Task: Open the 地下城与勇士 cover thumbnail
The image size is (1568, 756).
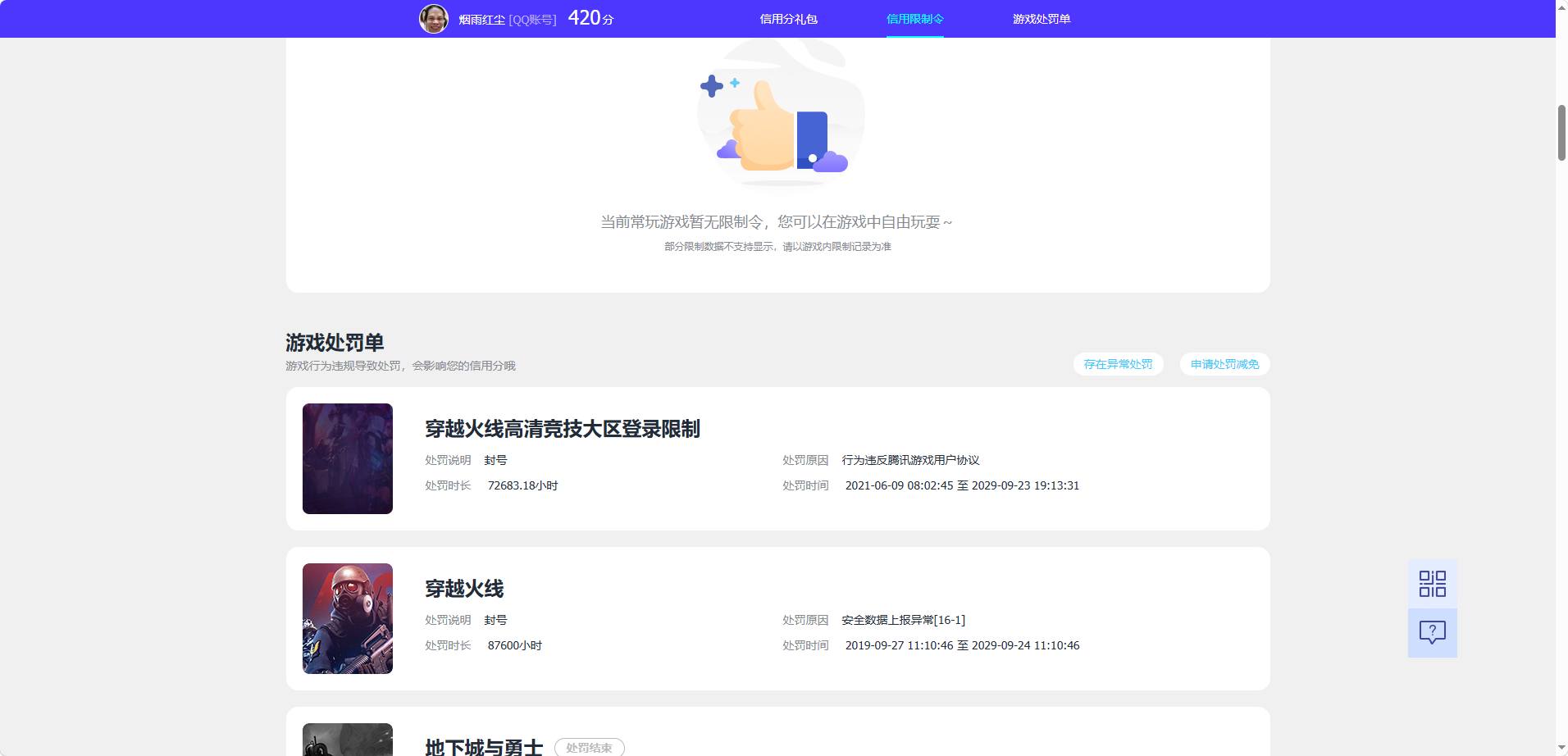Action: click(348, 740)
